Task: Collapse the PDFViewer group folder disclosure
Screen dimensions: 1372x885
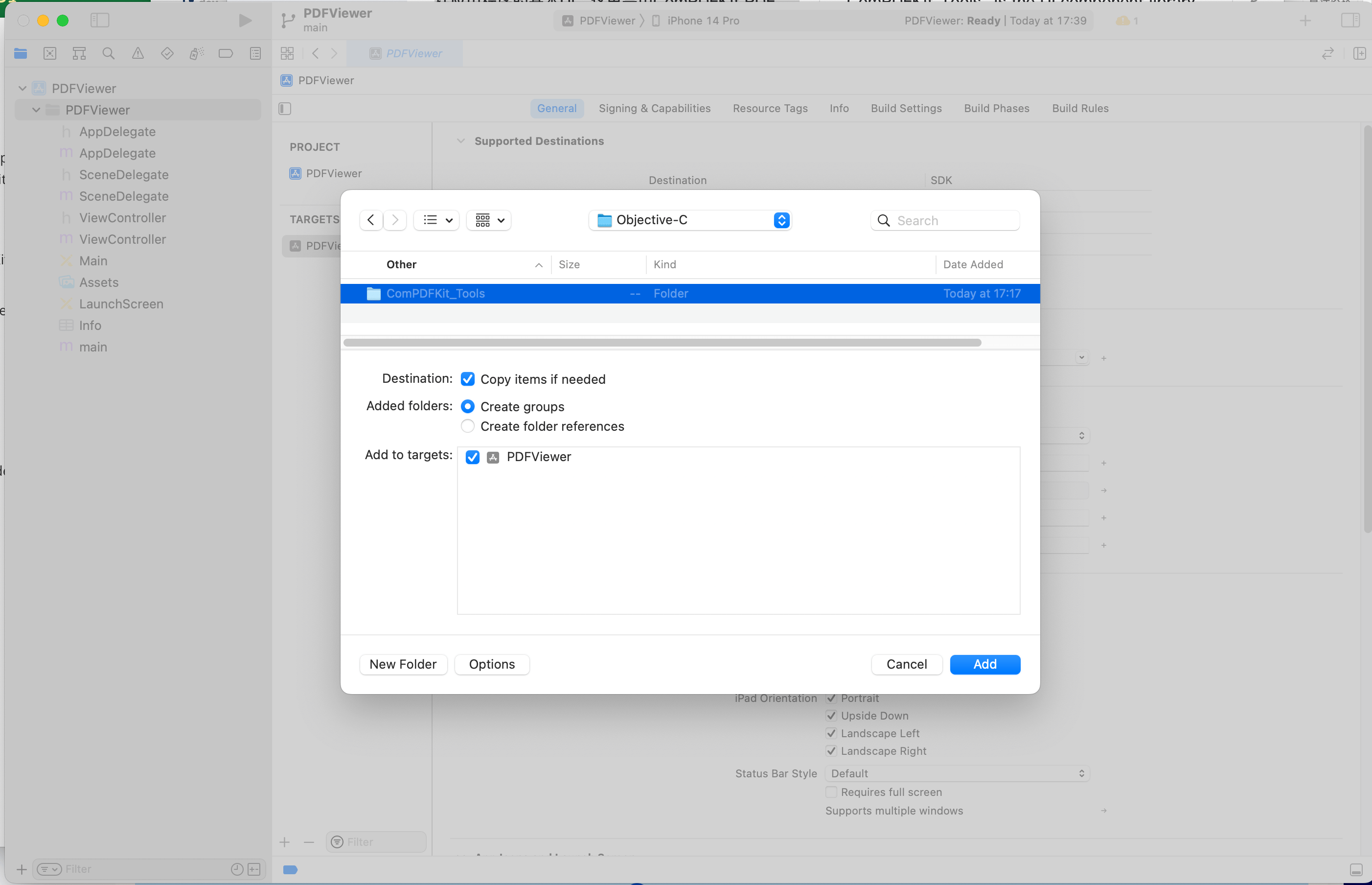Action: (x=36, y=110)
